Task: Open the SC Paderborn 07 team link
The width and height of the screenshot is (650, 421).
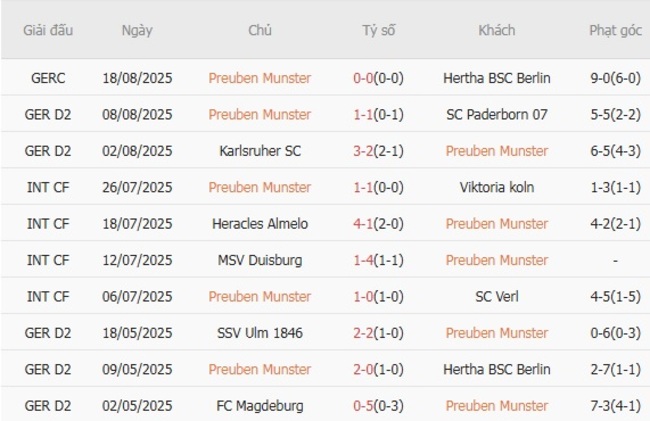Action: 497,114
